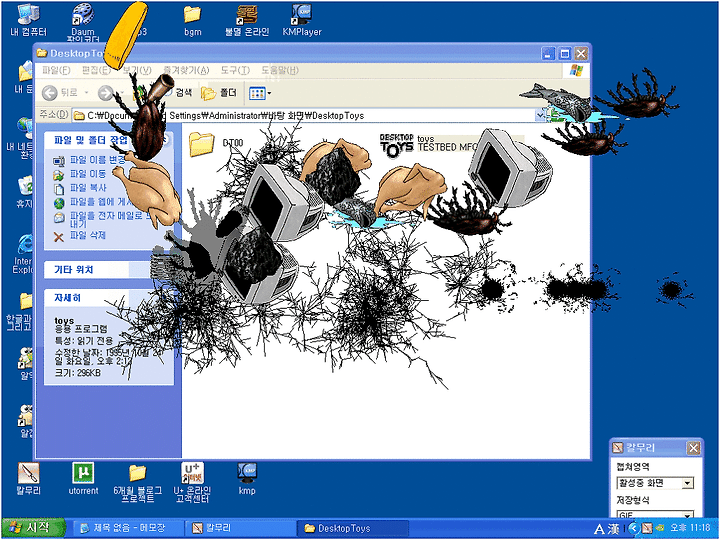
Task: Click the Windows flag logo in Explorer
Action: pyautogui.click(x=576, y=70)
